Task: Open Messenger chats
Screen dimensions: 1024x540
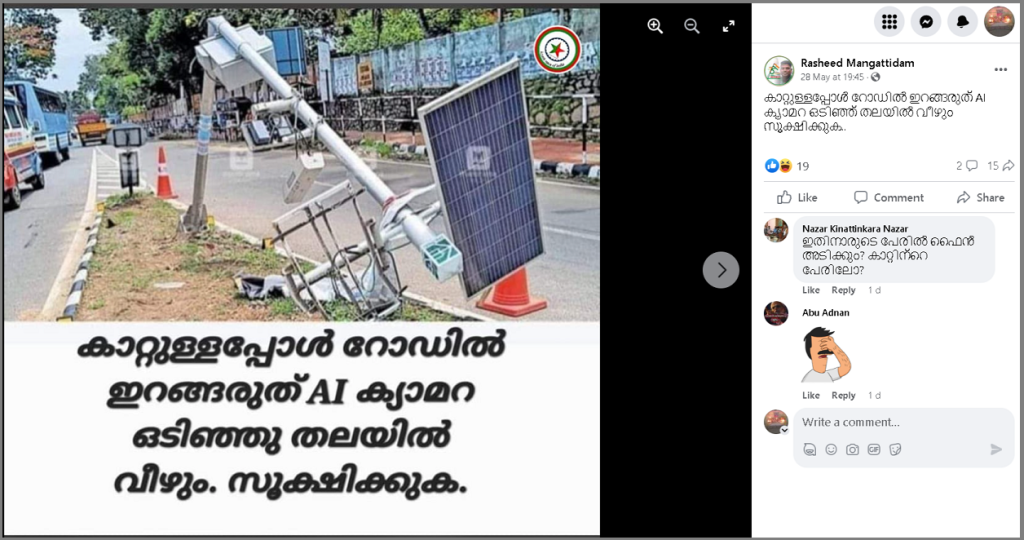Action: (x=925, y=22)
